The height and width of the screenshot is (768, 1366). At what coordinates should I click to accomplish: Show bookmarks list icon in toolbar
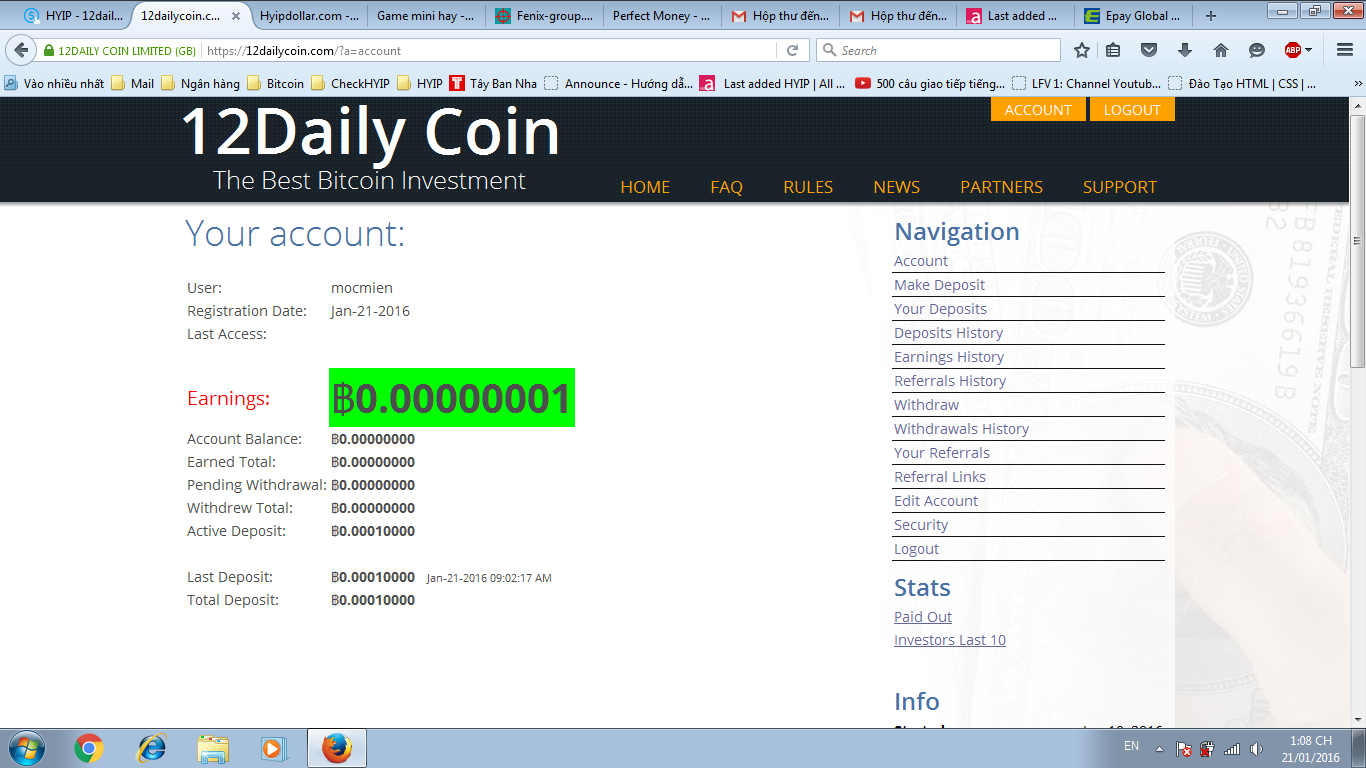point(1113,50)
